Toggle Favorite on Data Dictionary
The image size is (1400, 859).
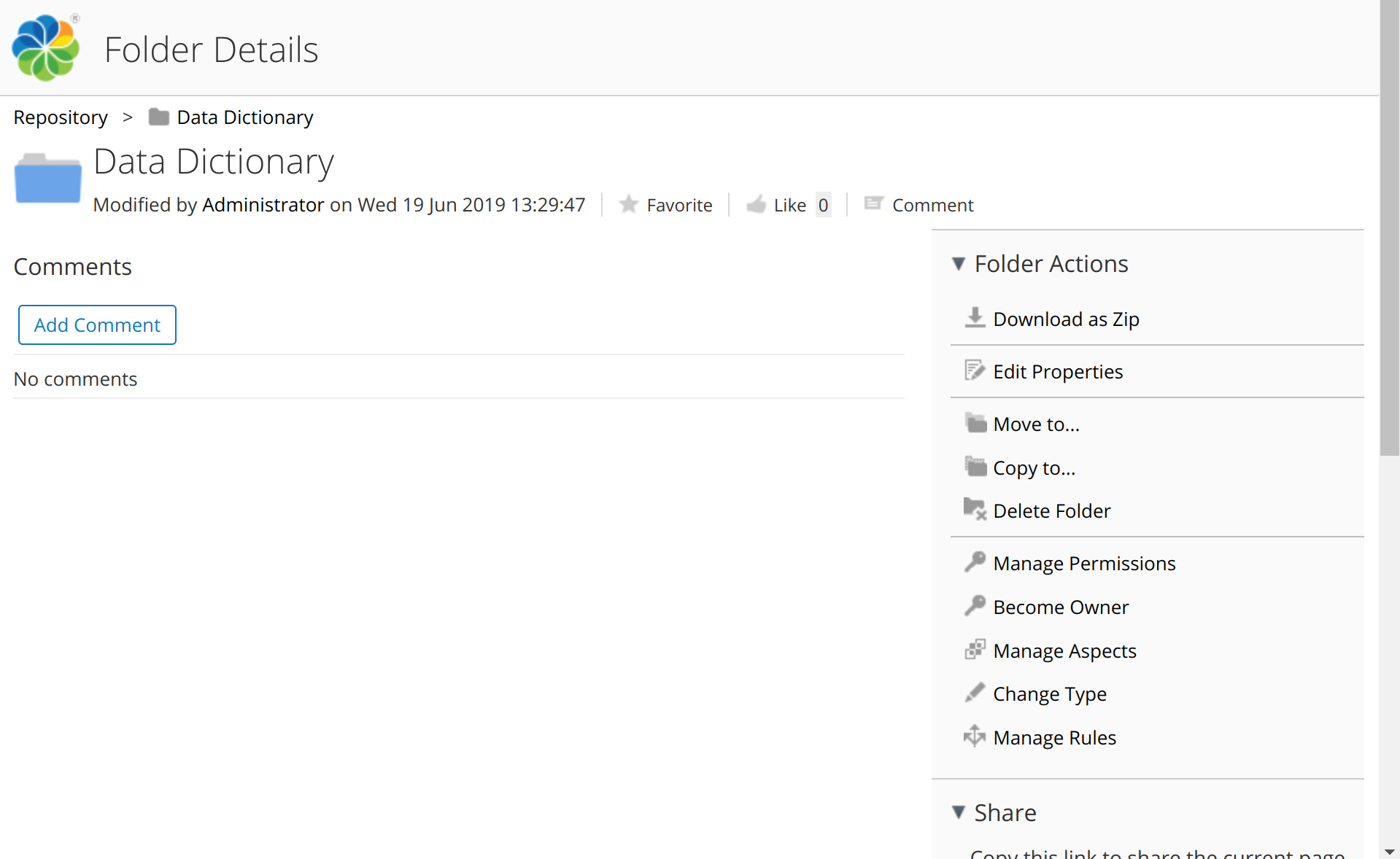tap(665, 205)
